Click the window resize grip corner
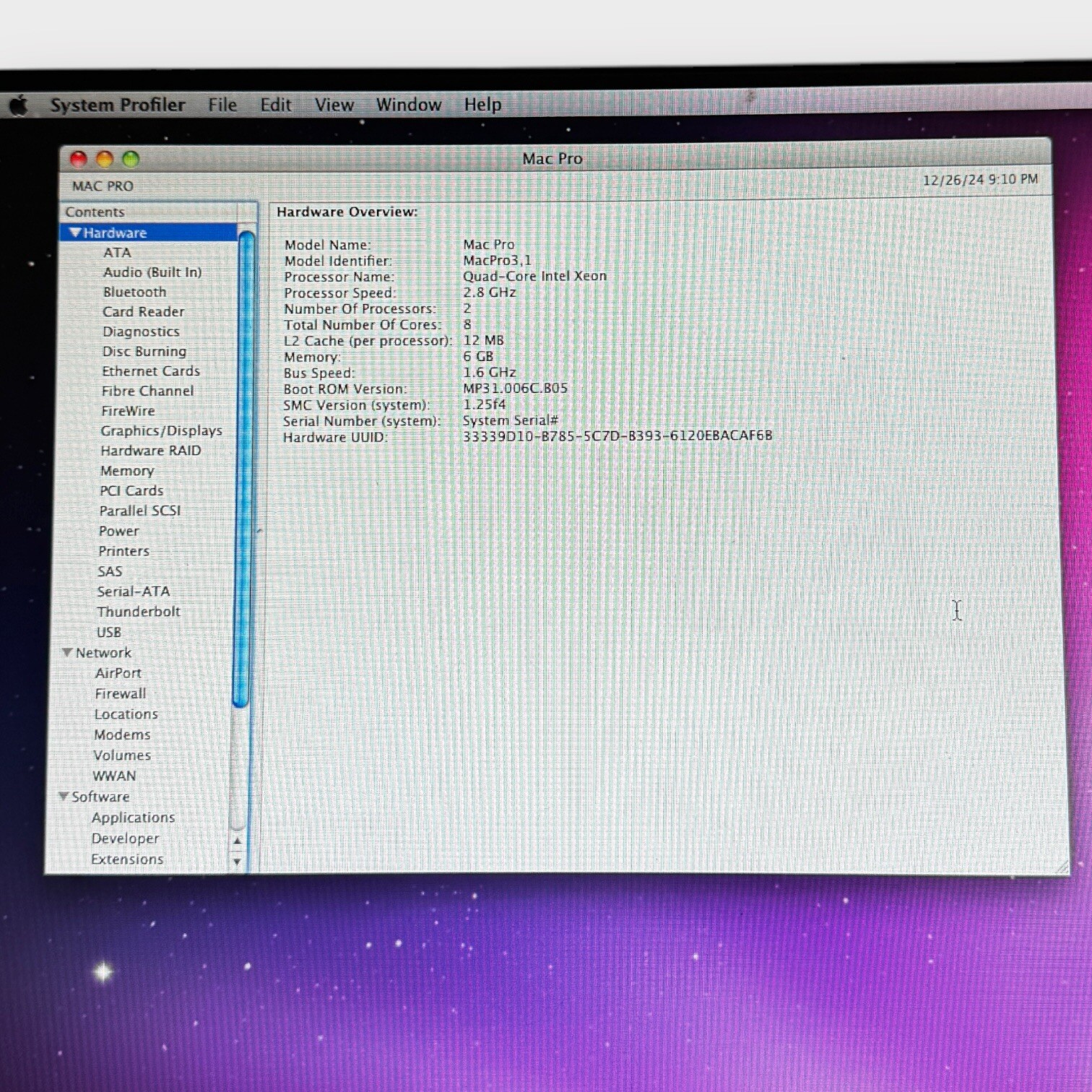 (1062, 867)
